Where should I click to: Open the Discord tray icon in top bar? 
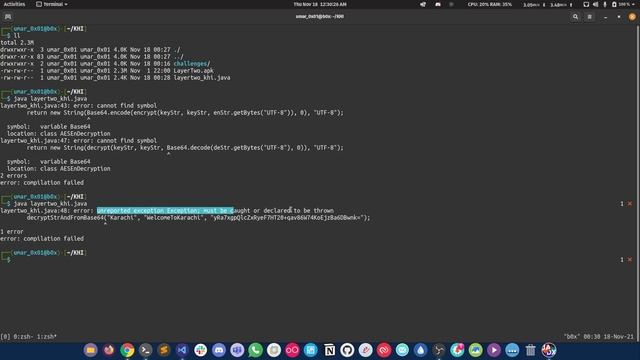coord(438,4)
